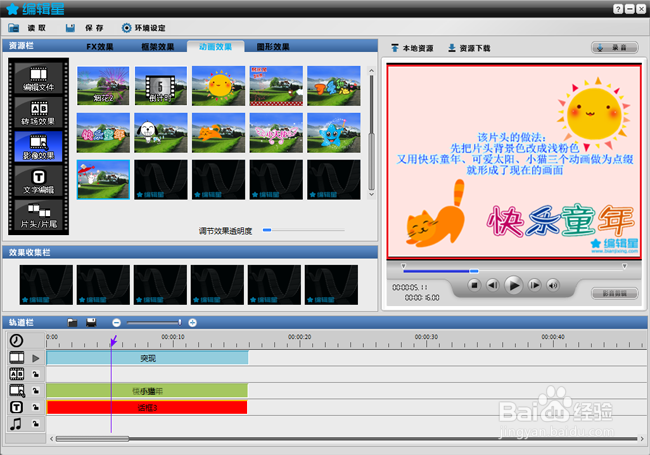Choose the blue star animation thumbnail
The image size is (650, 455).
[x=334, y=133]
